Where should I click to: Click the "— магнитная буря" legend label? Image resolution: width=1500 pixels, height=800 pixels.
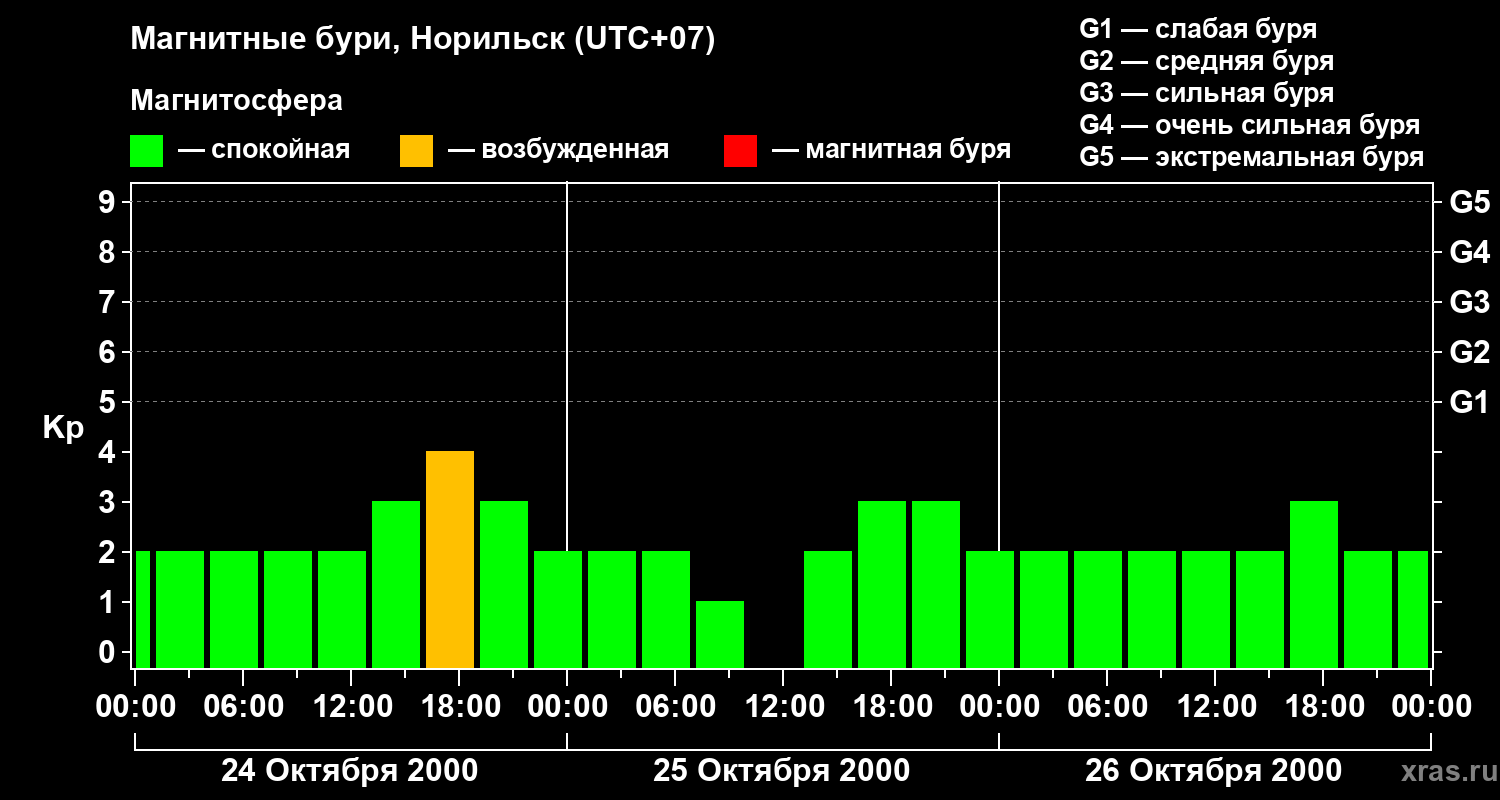pos(892,150)
